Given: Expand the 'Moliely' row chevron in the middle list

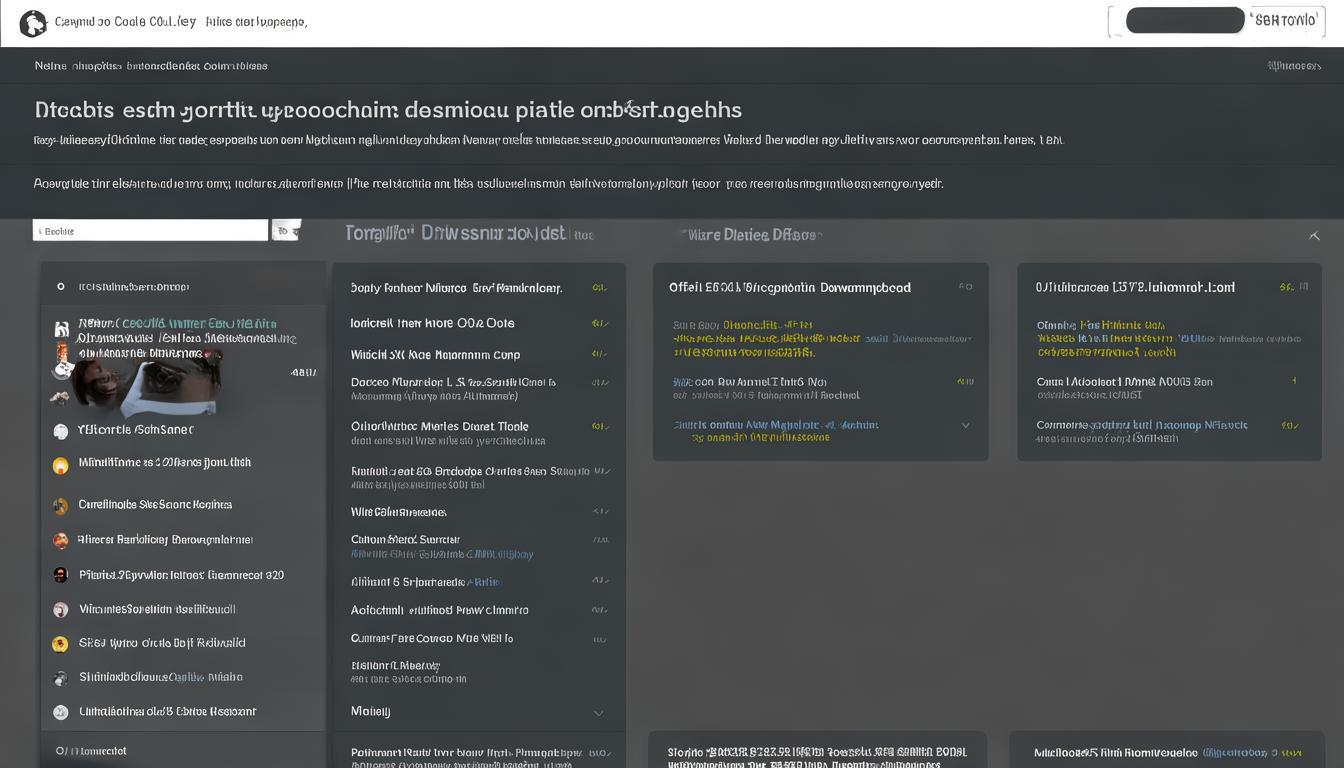Looking at the screenshot, I should 598,713.
